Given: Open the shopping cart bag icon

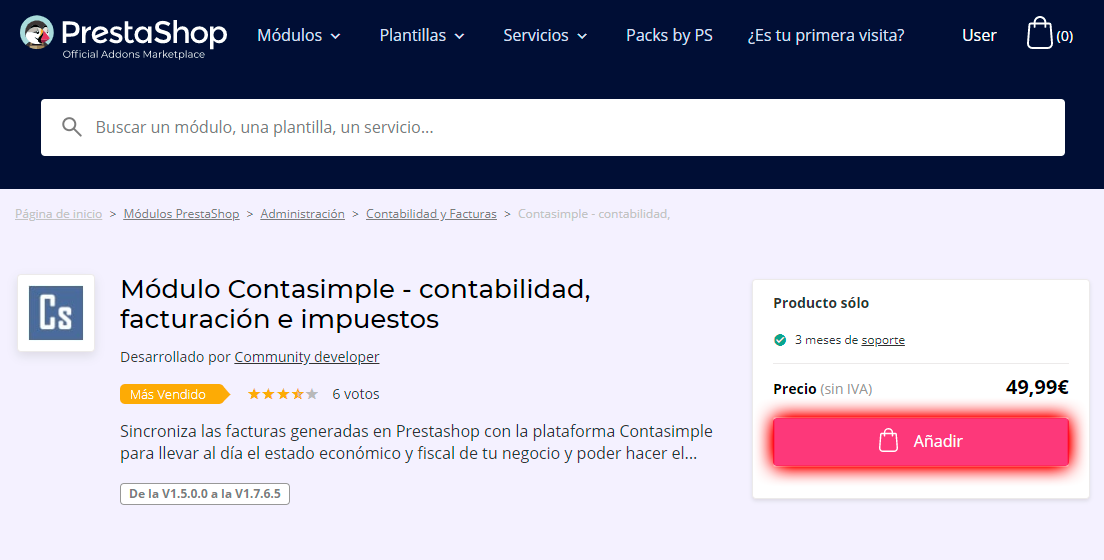Looking at the screenshot, I should coord(1039,33).
